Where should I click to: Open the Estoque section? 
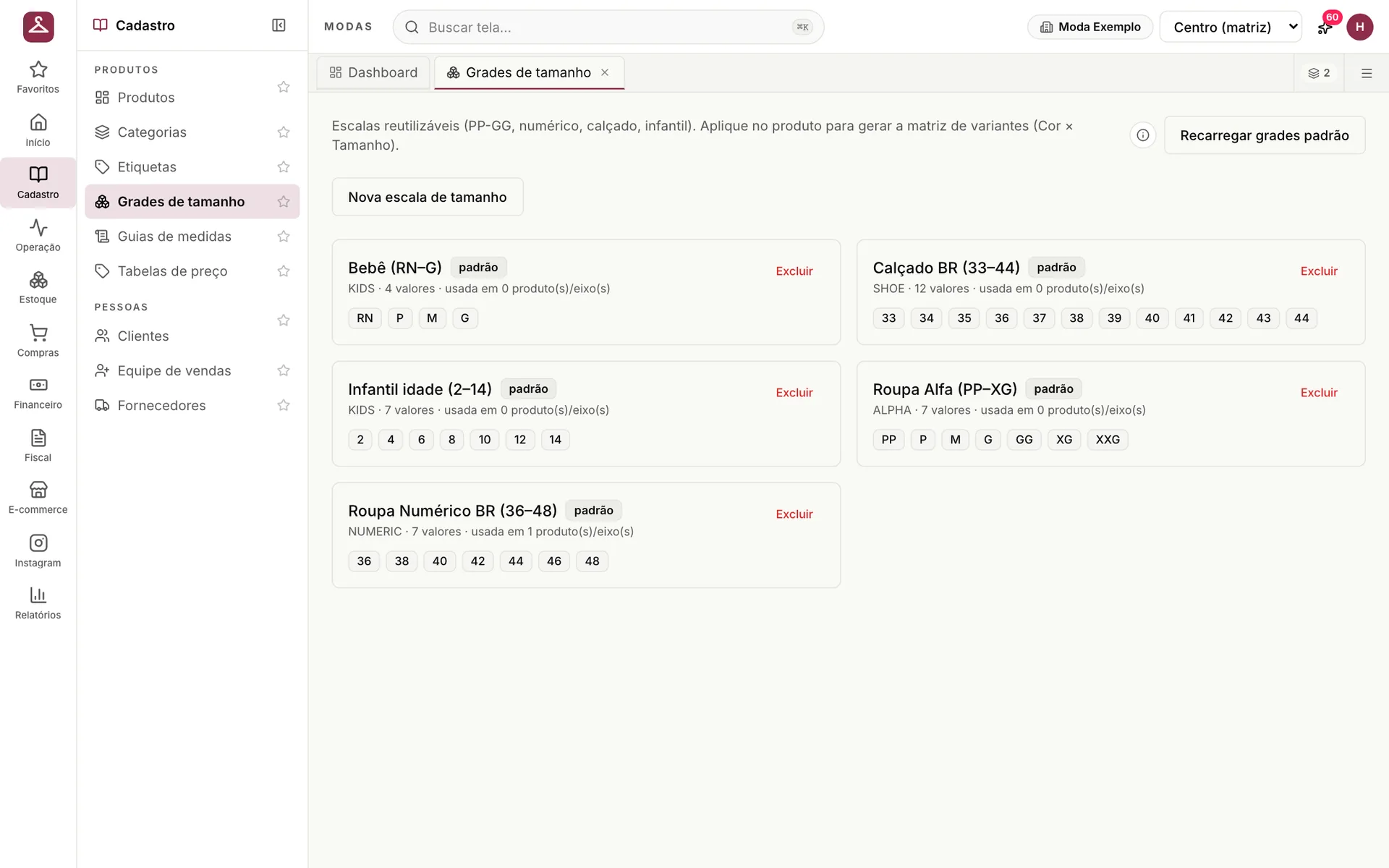click(x=38, y=288)
